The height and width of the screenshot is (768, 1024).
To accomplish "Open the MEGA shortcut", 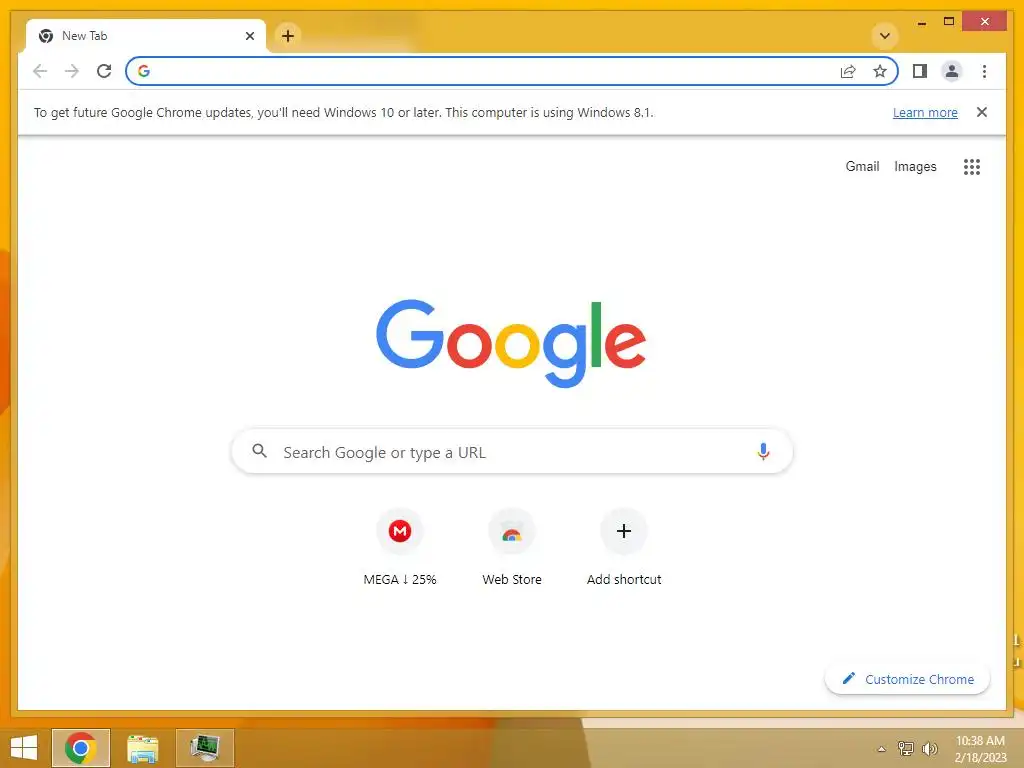I will click(x=400, y=547).
